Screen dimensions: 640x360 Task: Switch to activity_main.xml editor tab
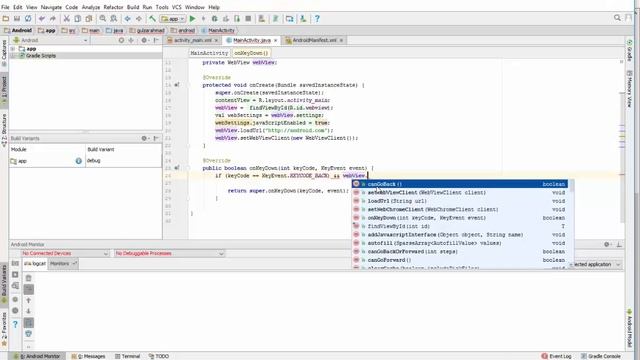click(x=192, y=40)
